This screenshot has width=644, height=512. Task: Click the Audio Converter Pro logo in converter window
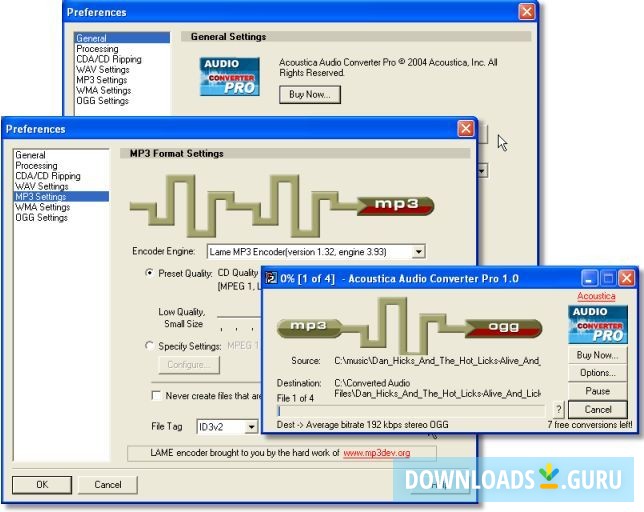pos(598,324)
